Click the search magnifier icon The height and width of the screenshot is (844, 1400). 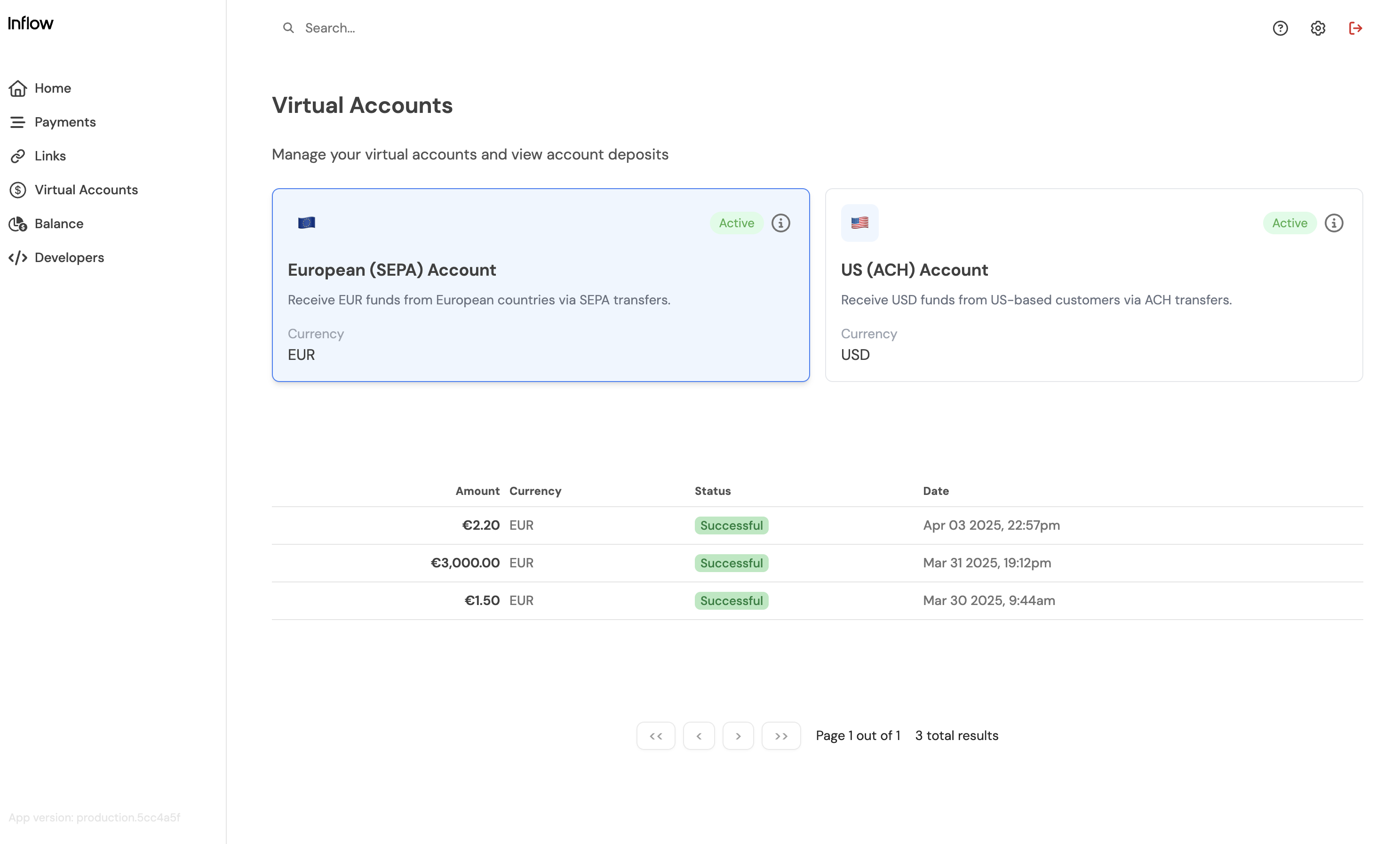coord(289,28)
